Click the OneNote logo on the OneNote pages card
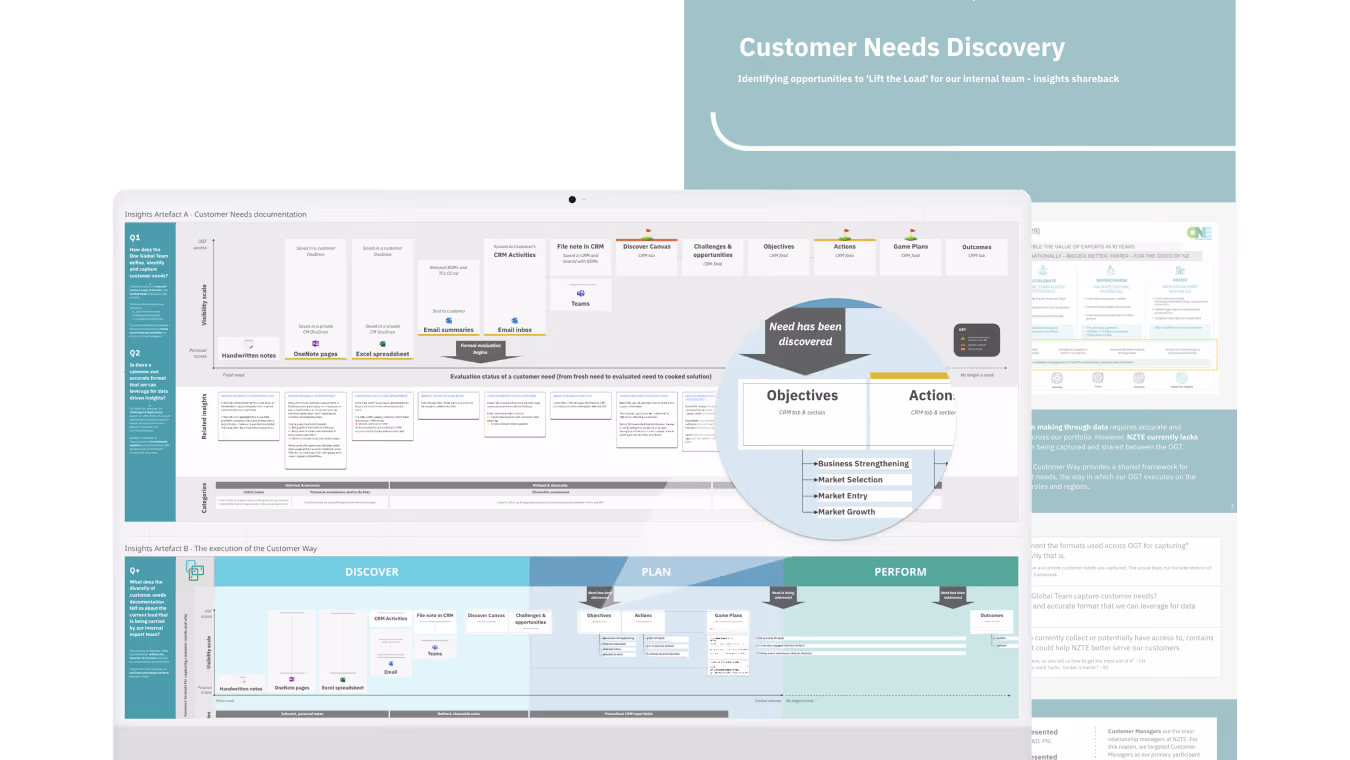The width and height of the screenshot is (1350, 760). (315, 342)
